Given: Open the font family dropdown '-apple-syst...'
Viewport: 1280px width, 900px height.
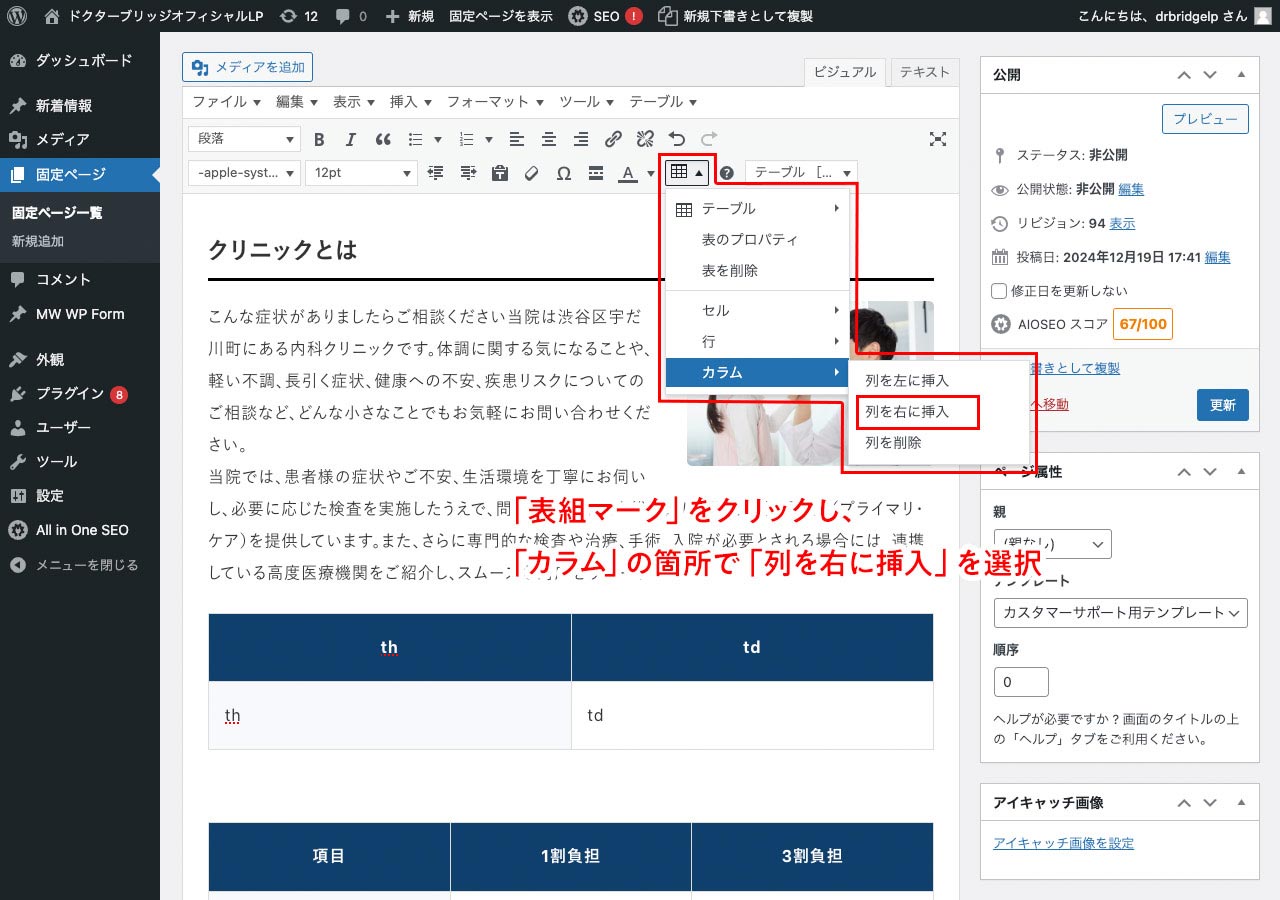Looking at the screenshot, I should pyautogui.click(x=244, y=173).
